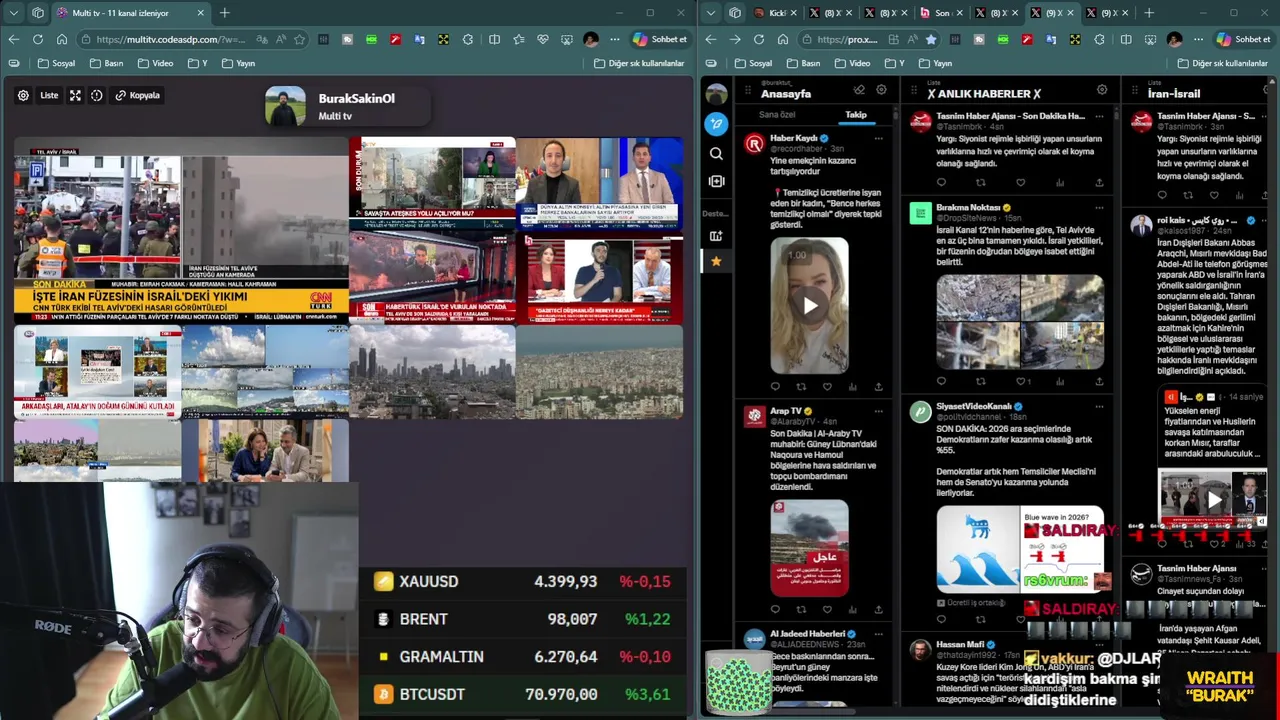This screenshot has width=1280, height=720.
Task: Like the Arap TV post
Action: click(827, 608)
